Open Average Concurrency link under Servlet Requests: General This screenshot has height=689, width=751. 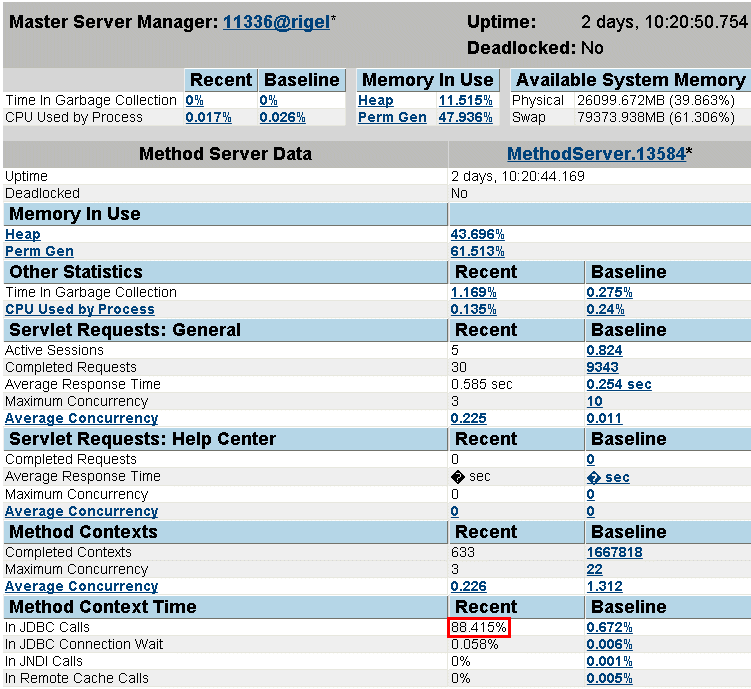pos(81,418)
